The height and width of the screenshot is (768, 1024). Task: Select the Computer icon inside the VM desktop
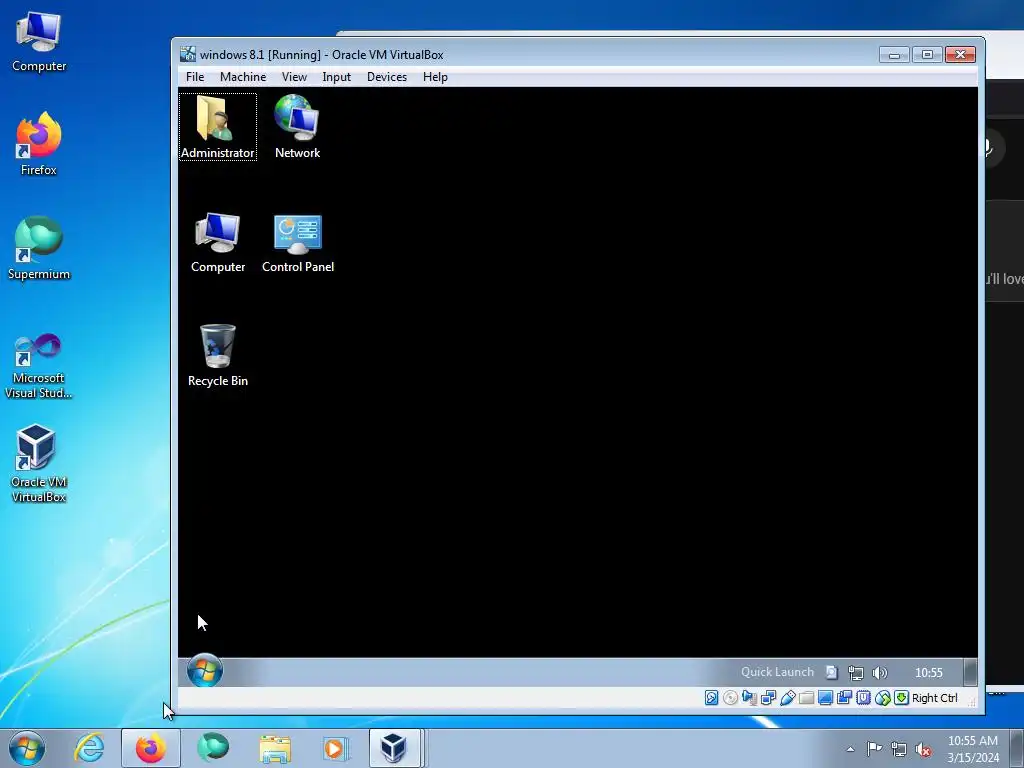217,242
